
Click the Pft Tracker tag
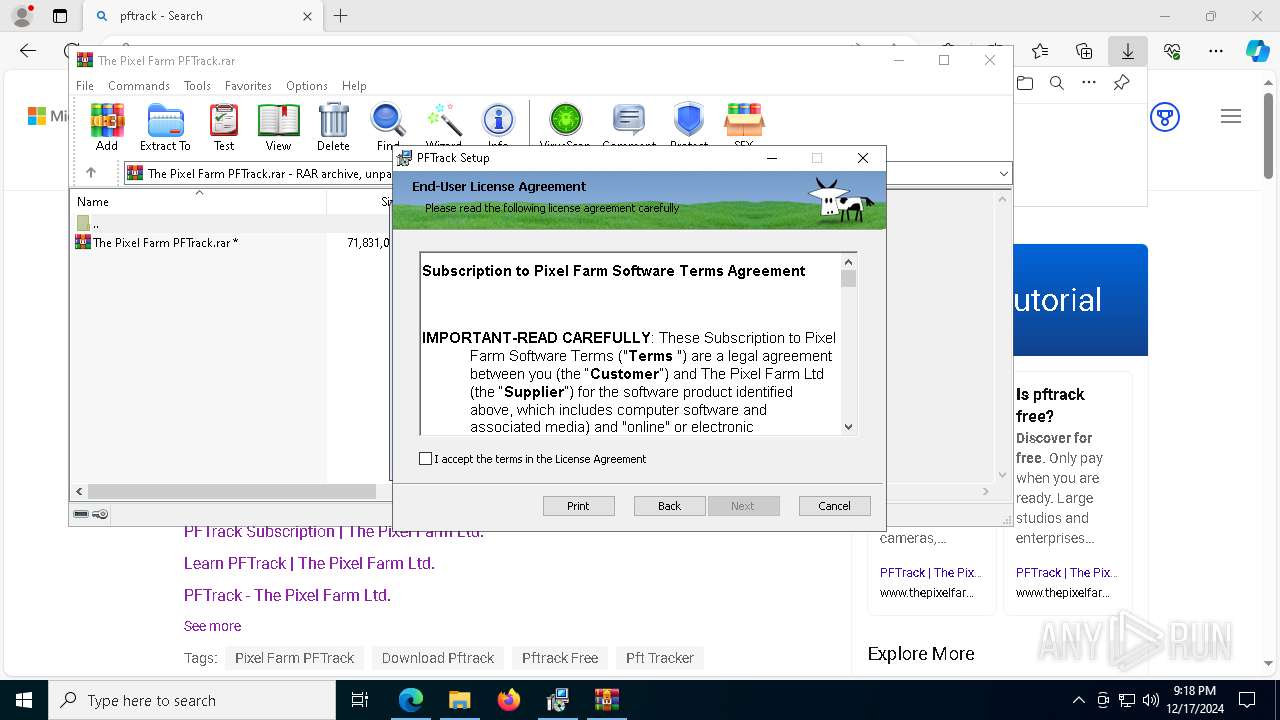click(660, 658)
